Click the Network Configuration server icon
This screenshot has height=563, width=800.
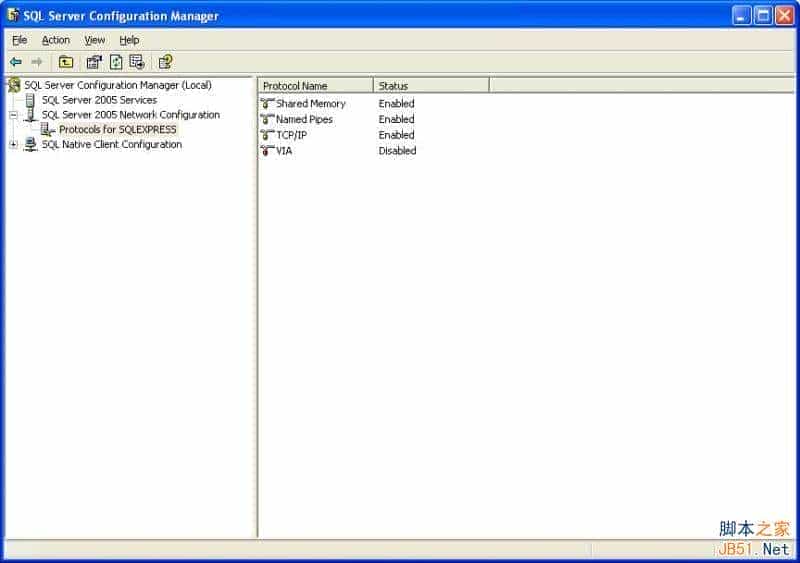coord(31,114)
